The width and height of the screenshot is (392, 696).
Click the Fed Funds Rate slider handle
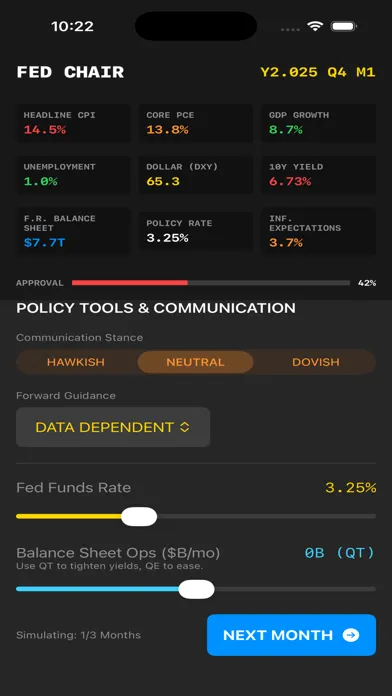(x=139, y=517)
